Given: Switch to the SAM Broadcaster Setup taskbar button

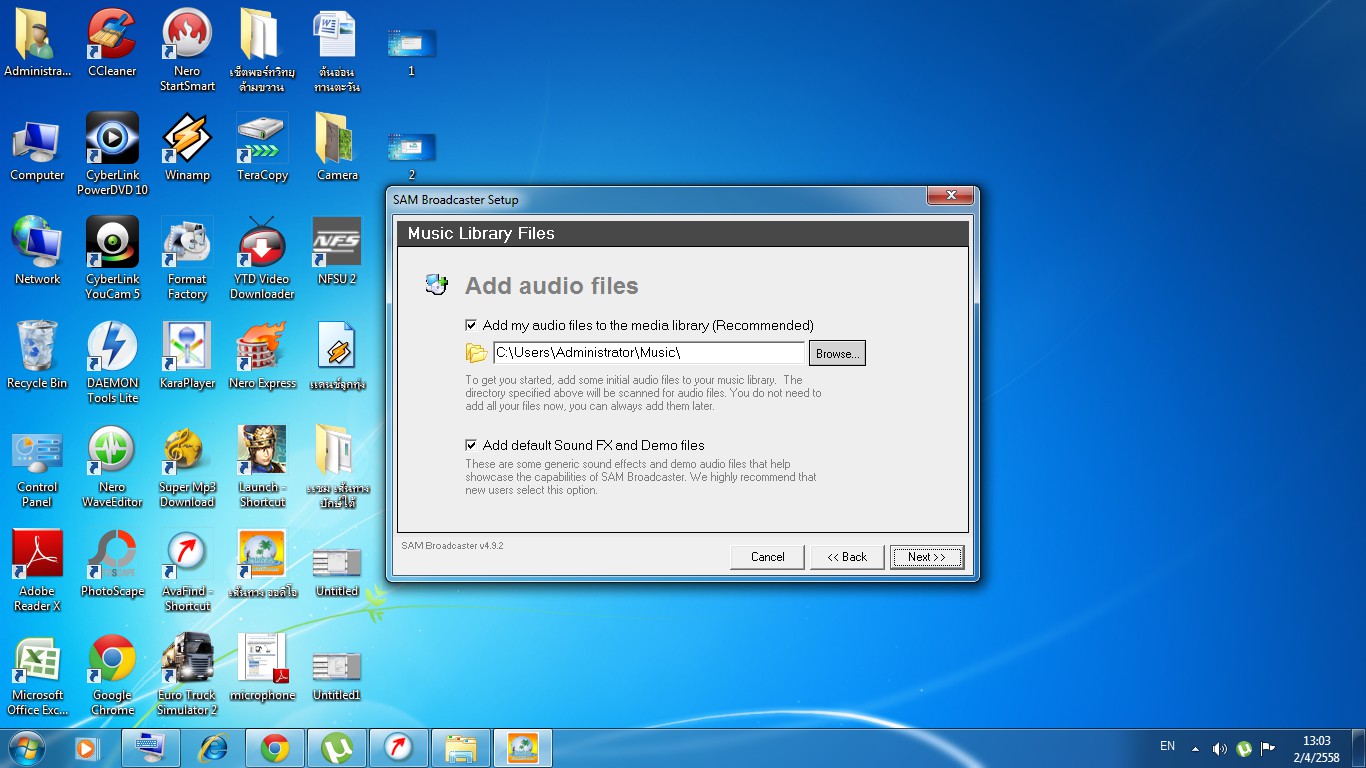Looking at the screenshot, I should tap(523, 748).
